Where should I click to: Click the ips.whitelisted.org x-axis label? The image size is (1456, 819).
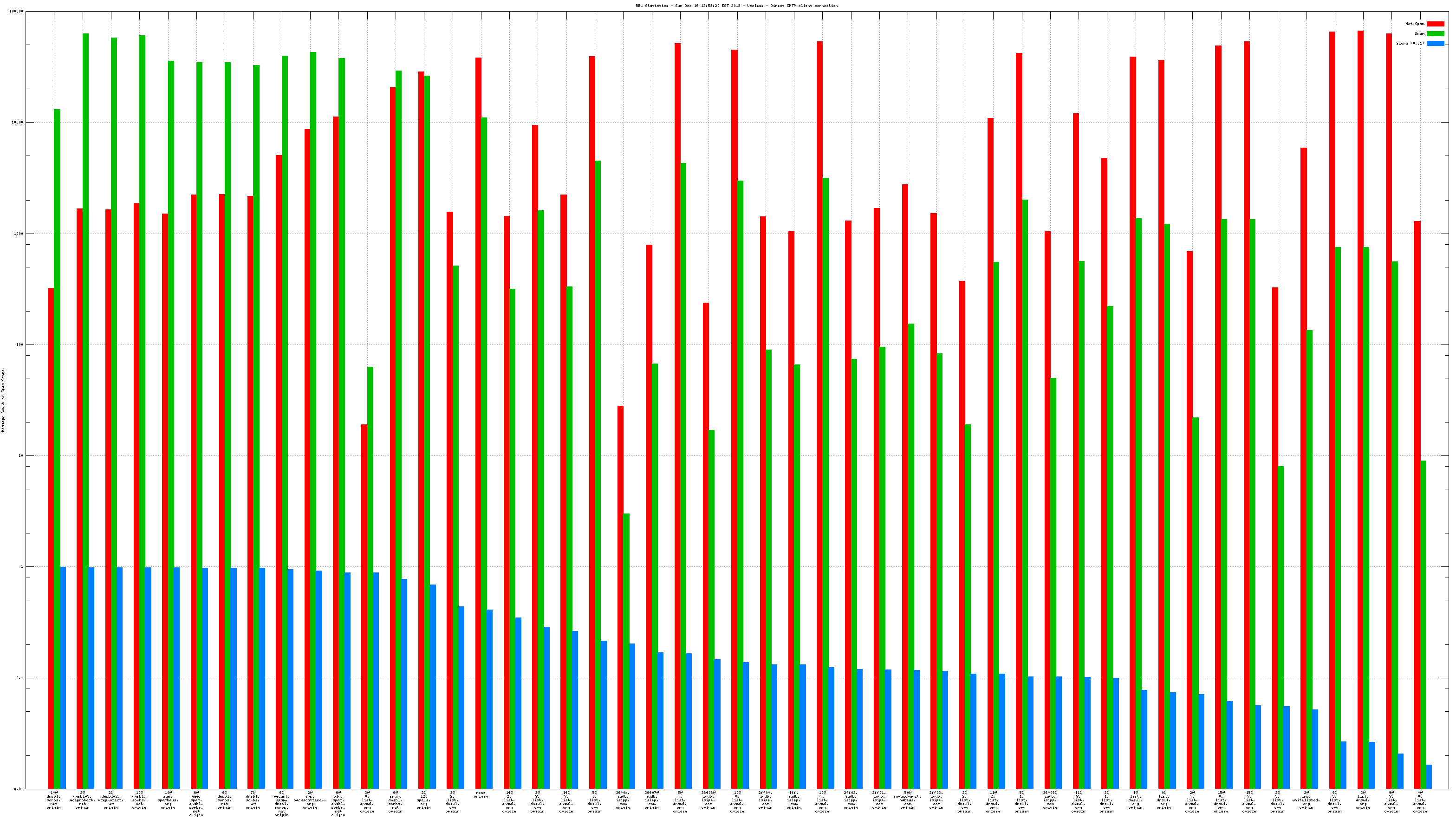click(x=1306, y=800)
